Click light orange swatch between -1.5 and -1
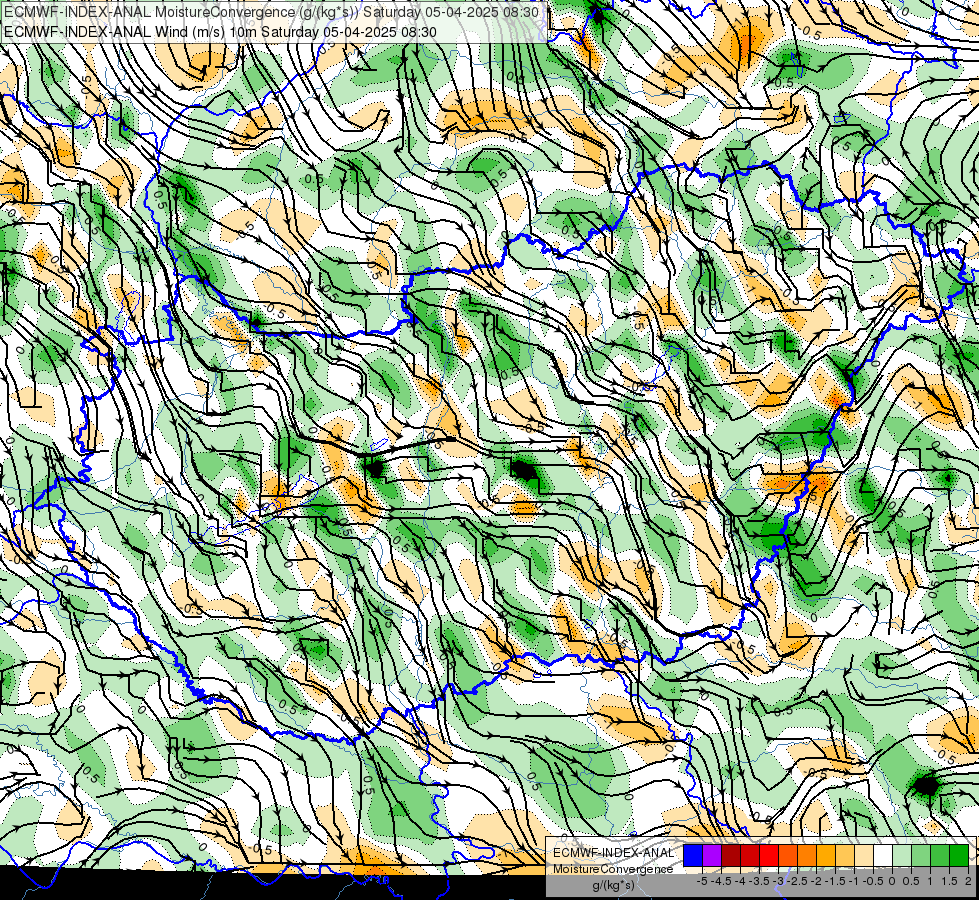The width and height of the screenshot is (979, 900). pyautogui.click(x=845, y=856)
